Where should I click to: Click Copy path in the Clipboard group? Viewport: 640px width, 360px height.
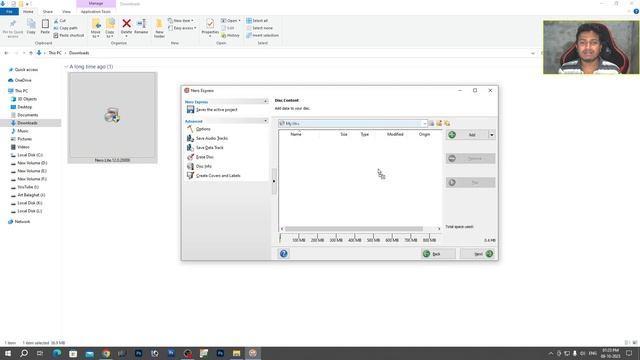click(x=66, y=28)
